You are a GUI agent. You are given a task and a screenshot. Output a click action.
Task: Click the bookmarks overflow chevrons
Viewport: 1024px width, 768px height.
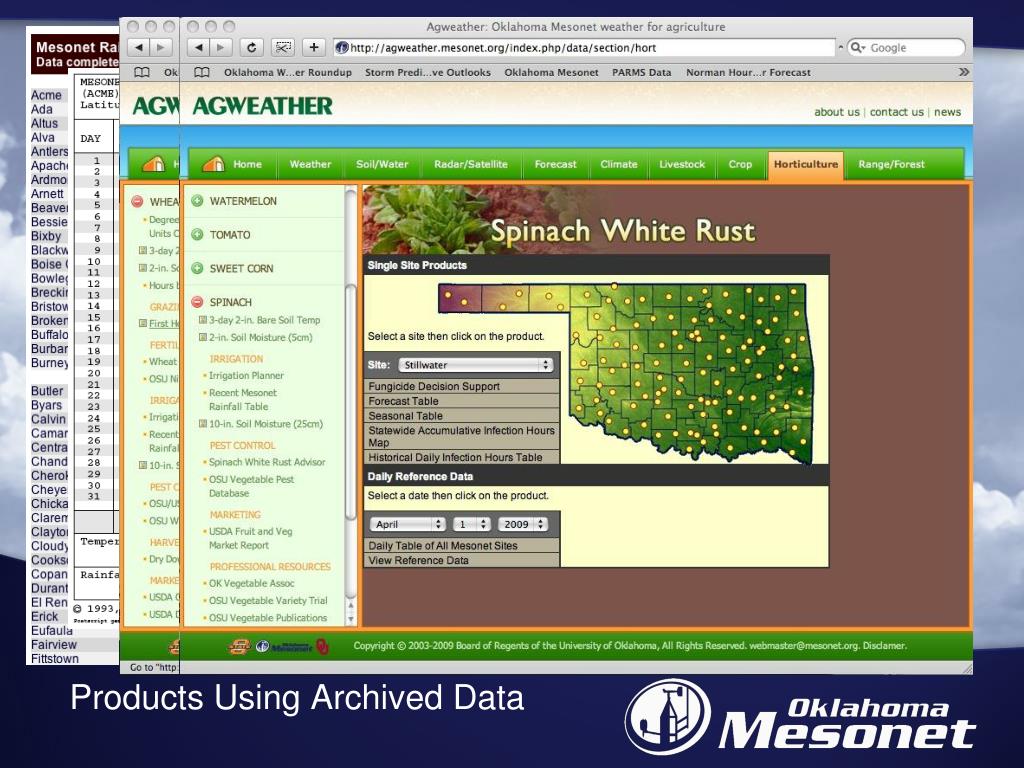964,72
